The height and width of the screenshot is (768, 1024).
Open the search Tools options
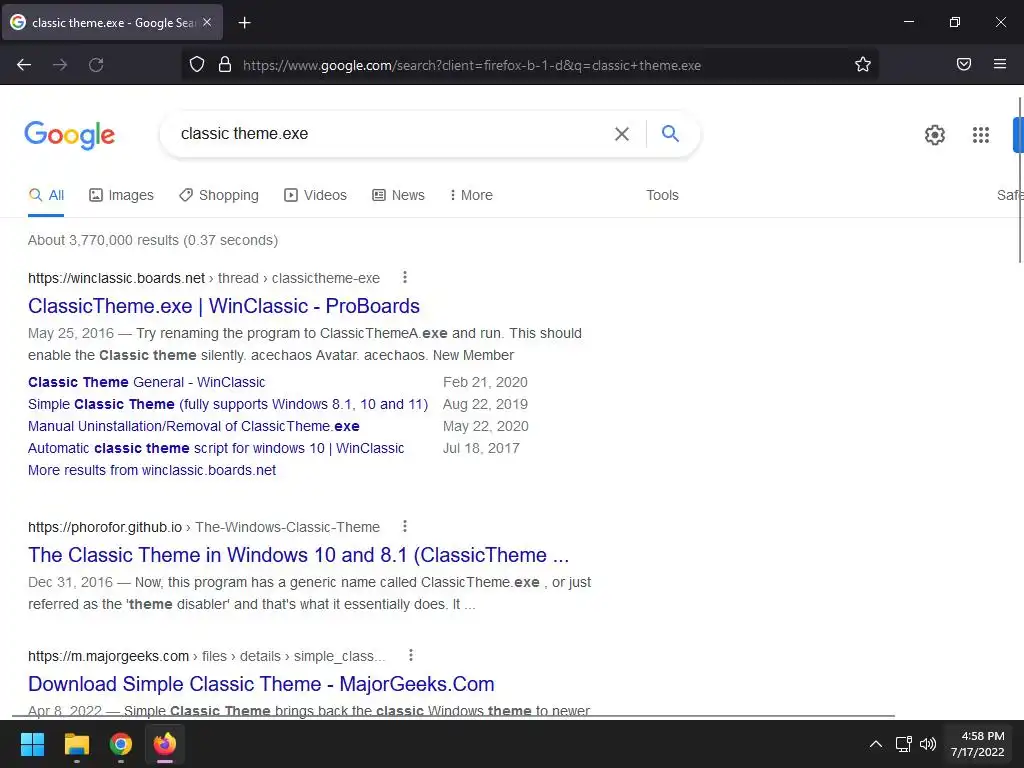click(x=662, y=195)
